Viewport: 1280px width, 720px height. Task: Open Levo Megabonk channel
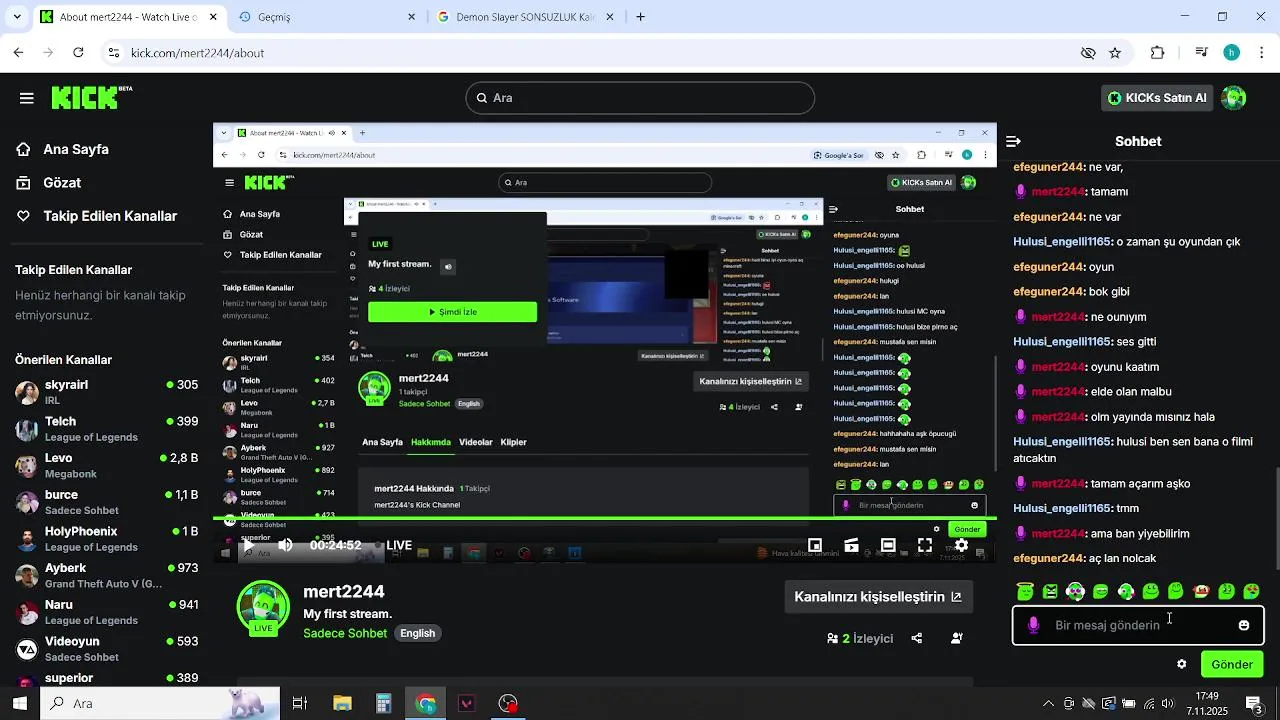(106, 465)
